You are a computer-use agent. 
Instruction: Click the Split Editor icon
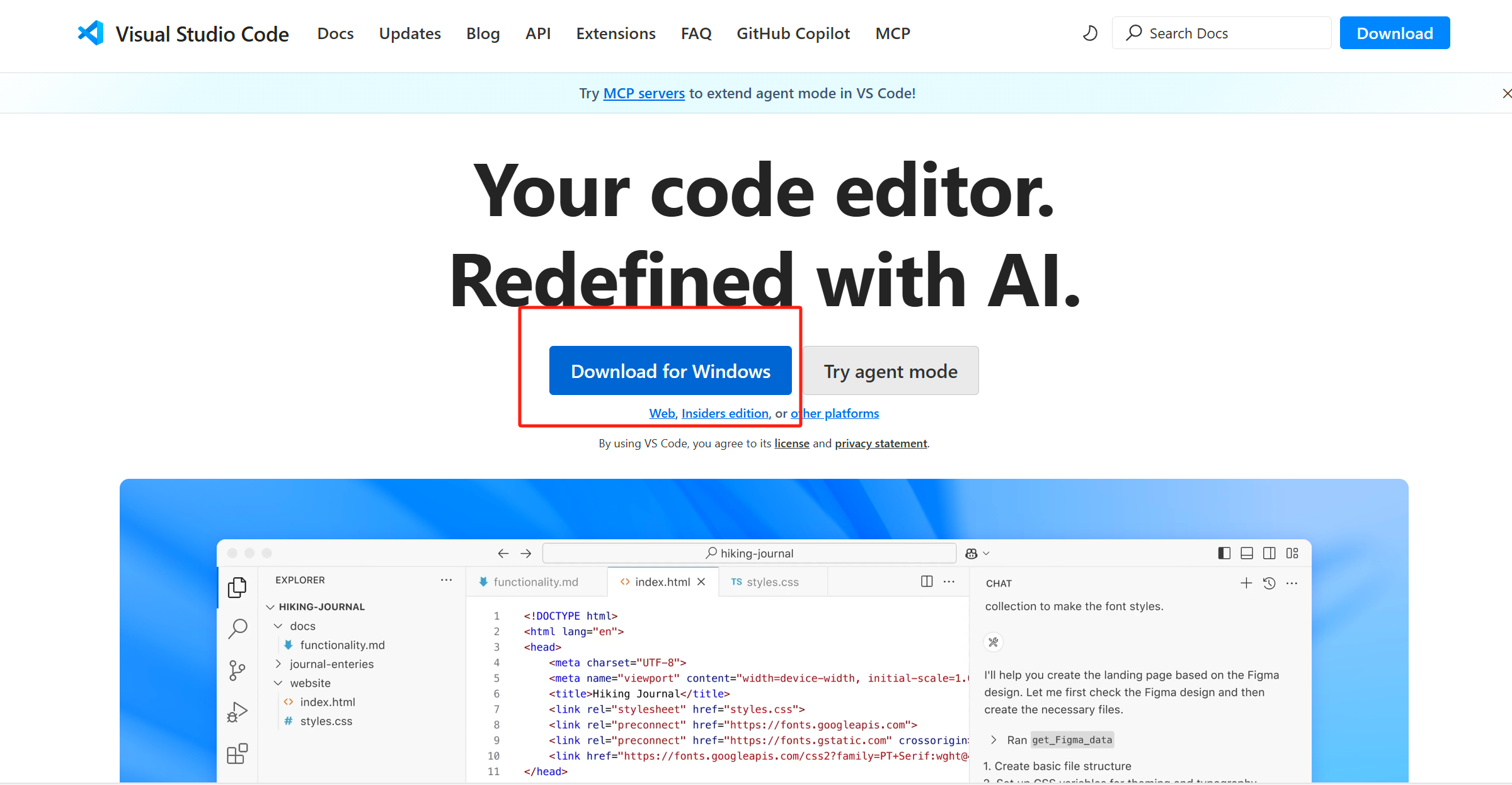pos(927,581)
